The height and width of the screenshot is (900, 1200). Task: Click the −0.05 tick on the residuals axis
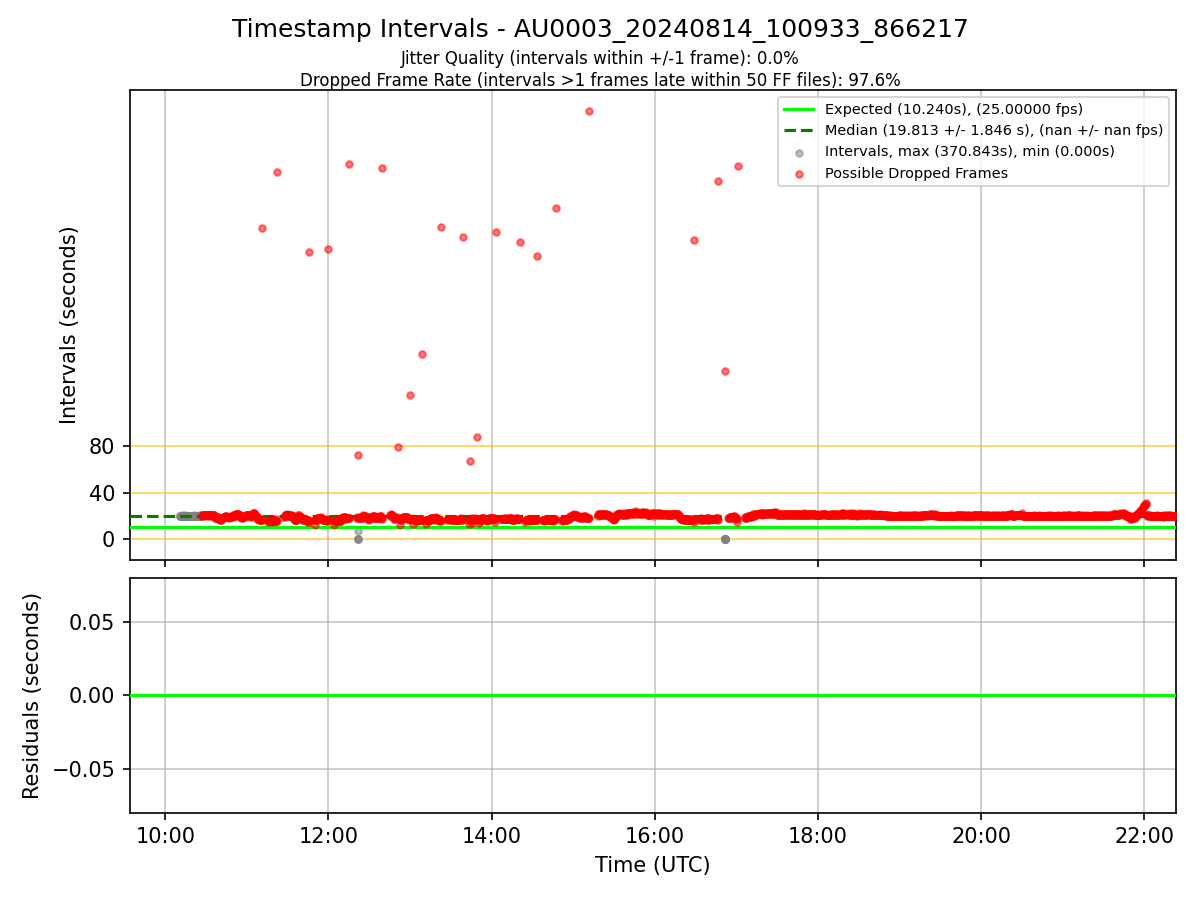click(x=84, y=769)
